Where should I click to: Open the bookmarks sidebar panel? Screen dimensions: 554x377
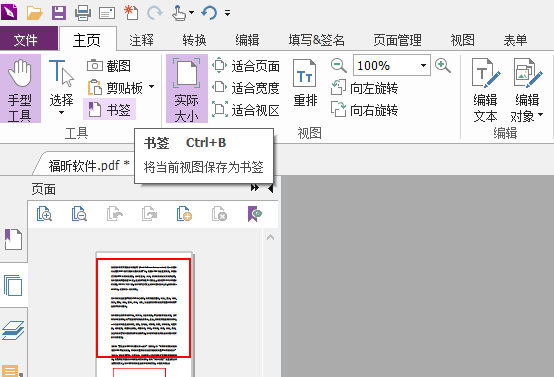pos(13,239)
